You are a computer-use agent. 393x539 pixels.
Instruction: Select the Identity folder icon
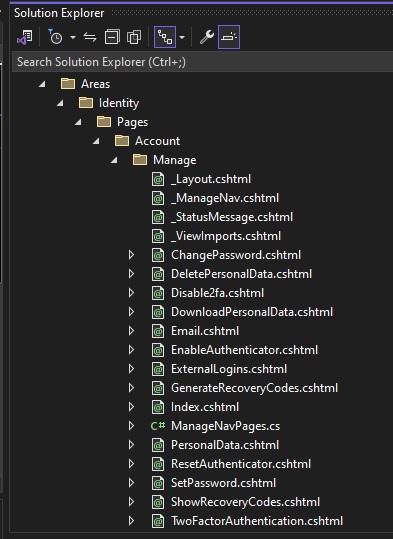(x=86, y=102)
